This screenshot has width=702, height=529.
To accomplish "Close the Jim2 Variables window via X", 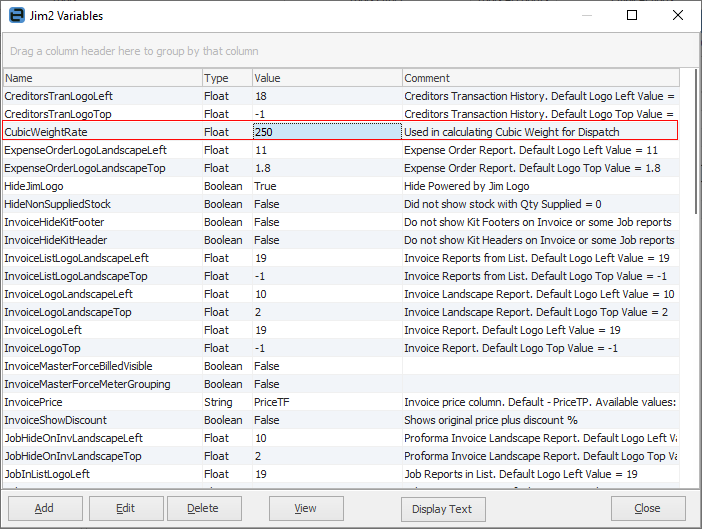I will [x=678, y=15].
